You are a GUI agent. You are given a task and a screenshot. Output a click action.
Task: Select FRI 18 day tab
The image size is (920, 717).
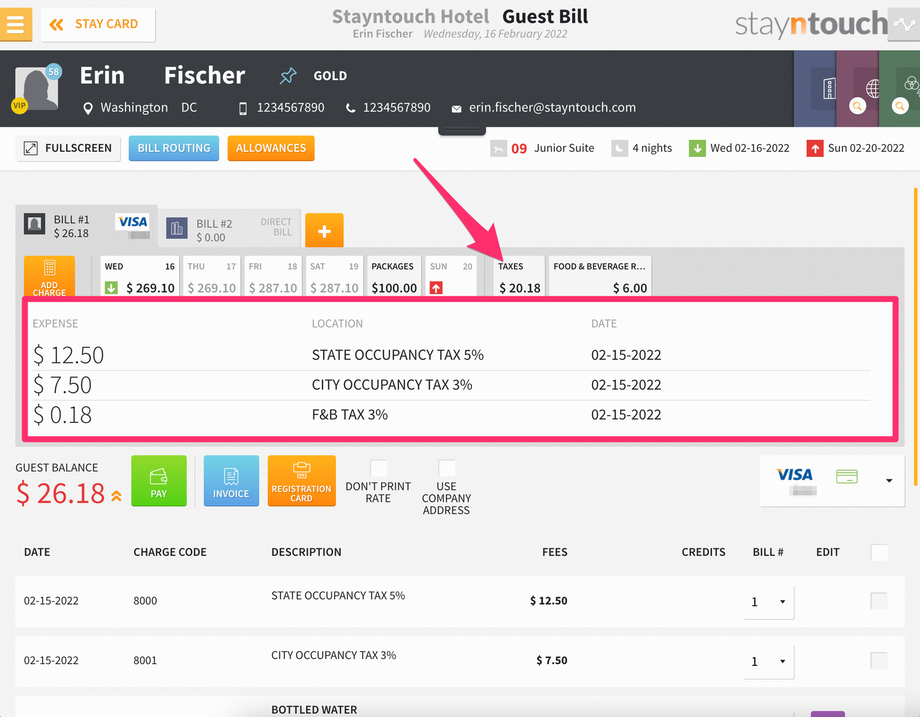tap(273, 276)
